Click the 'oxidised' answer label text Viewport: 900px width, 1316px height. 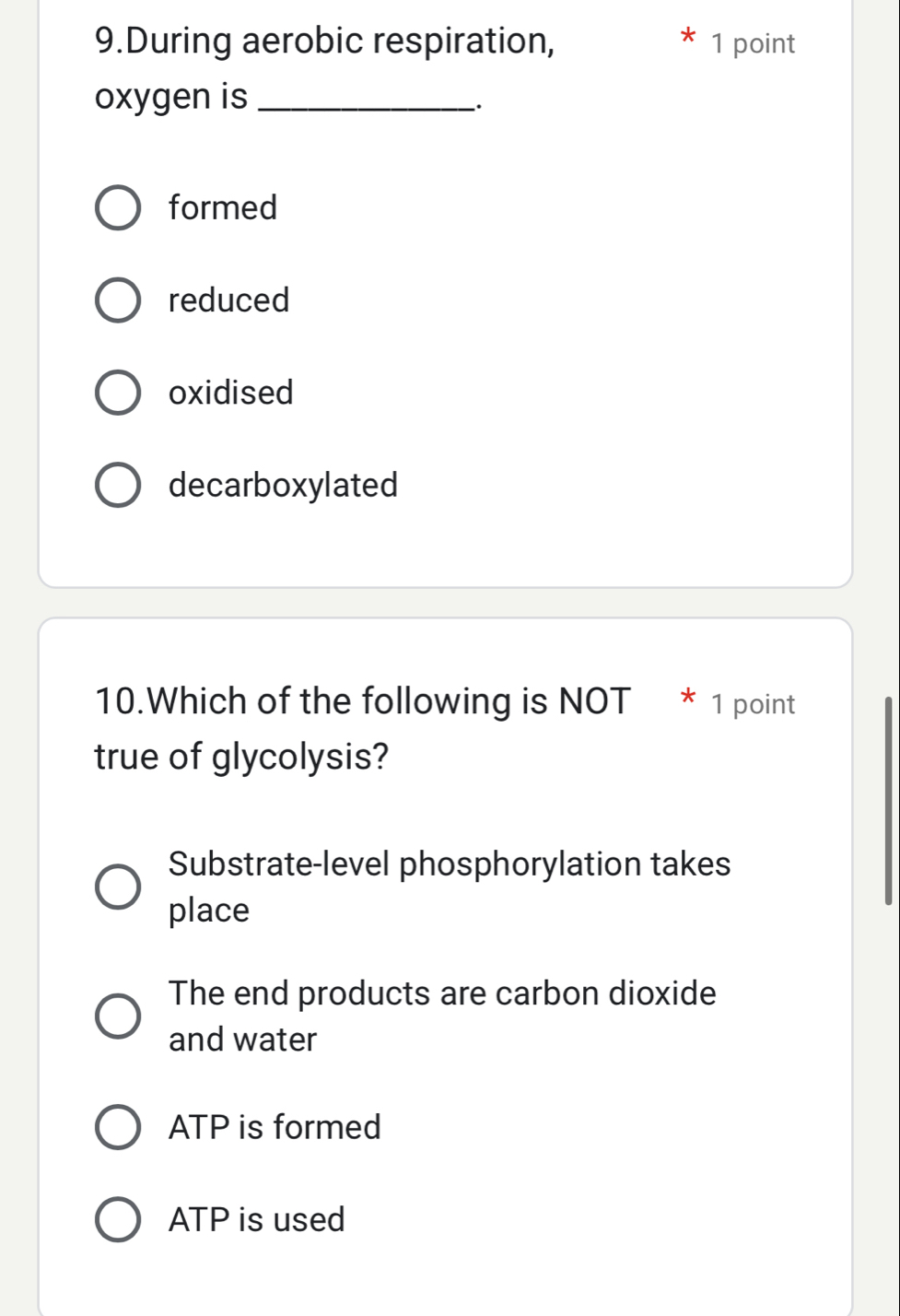[231, 393]
